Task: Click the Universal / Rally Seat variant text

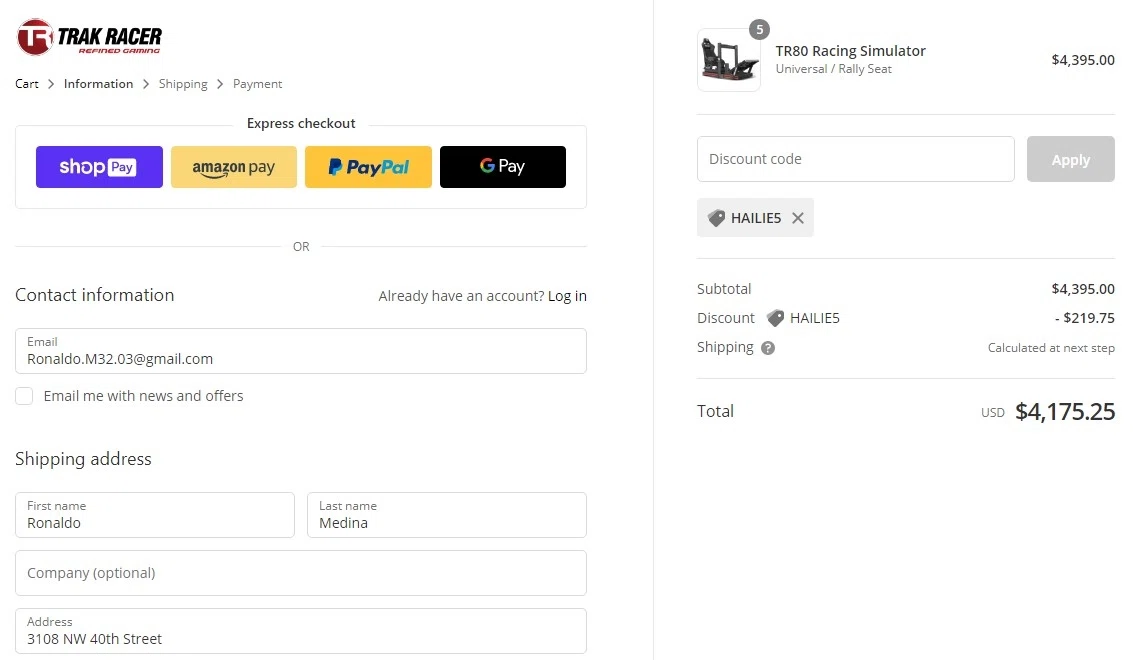Action: pyautogui.click(x=834, y=69)
